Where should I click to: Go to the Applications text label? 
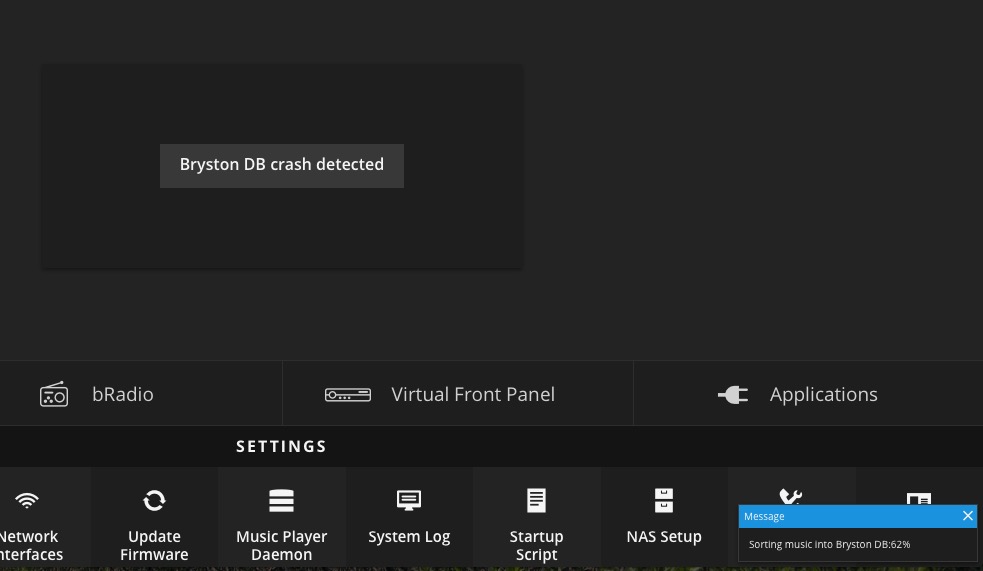pos(823,394)
